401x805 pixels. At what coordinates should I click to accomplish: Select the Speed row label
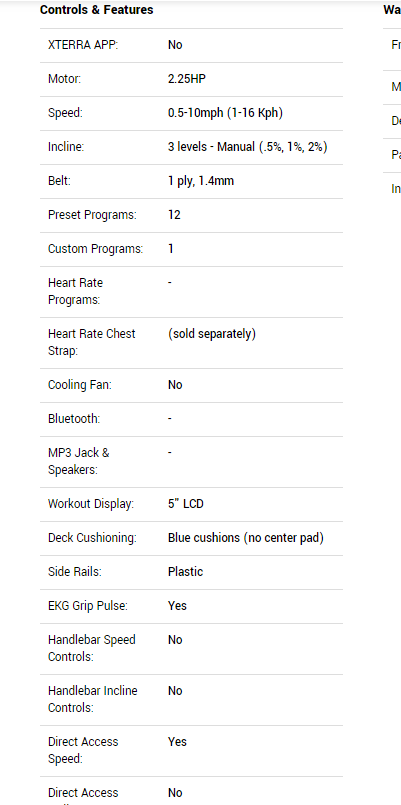coord(65,113)
